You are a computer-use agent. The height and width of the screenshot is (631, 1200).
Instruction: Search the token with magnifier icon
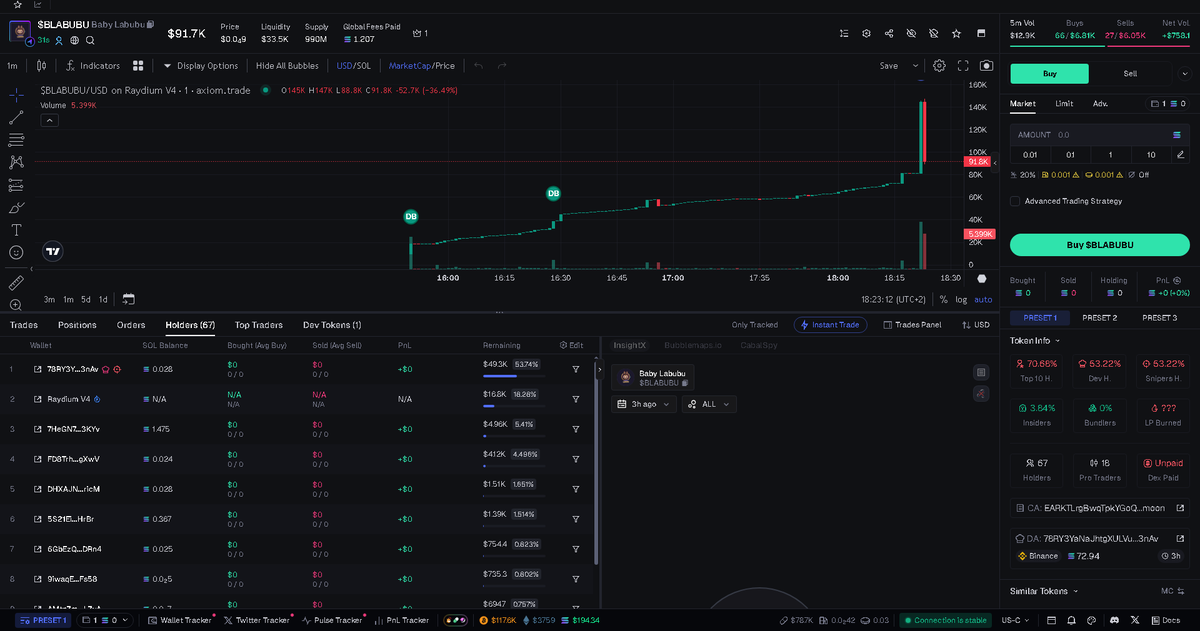click(90, 41)
